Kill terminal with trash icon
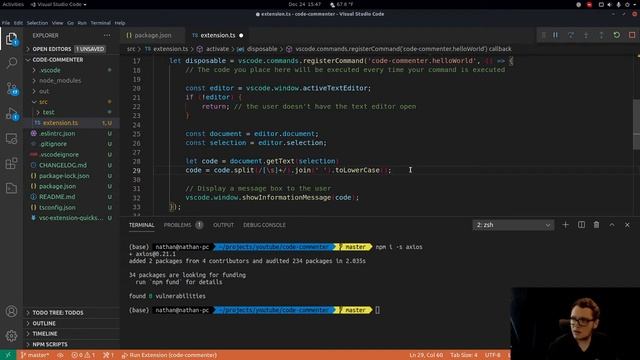 (x=596, y=225)
